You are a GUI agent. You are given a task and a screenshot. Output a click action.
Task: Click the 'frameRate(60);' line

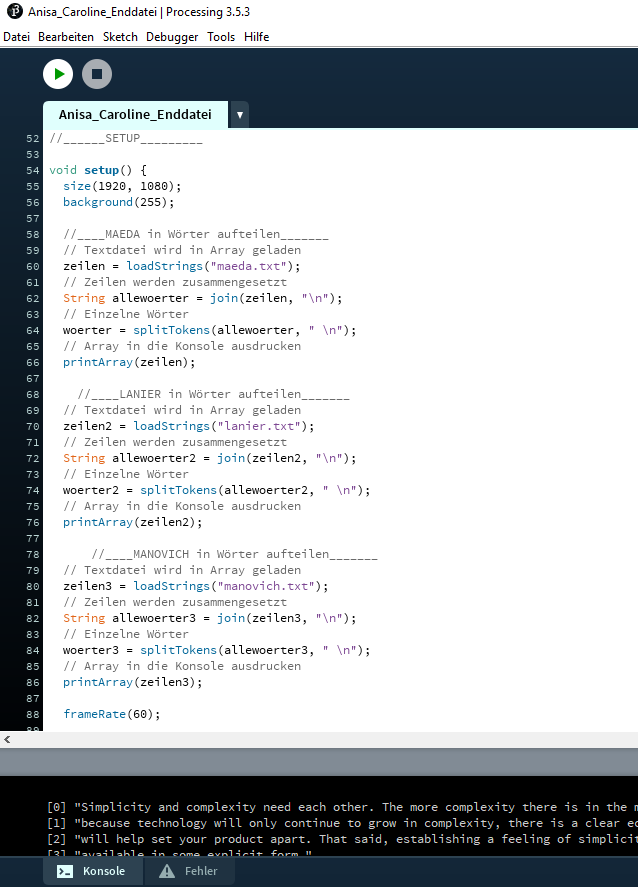(111, 714)
